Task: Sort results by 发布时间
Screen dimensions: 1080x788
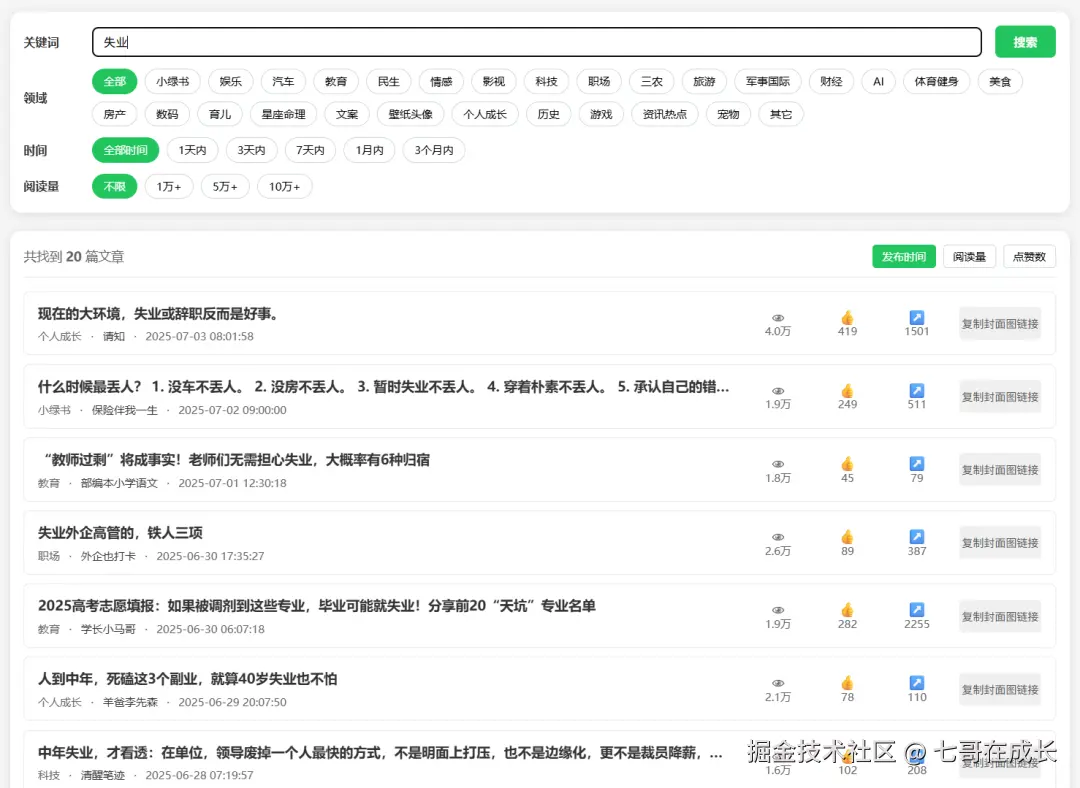Action: 904,256
